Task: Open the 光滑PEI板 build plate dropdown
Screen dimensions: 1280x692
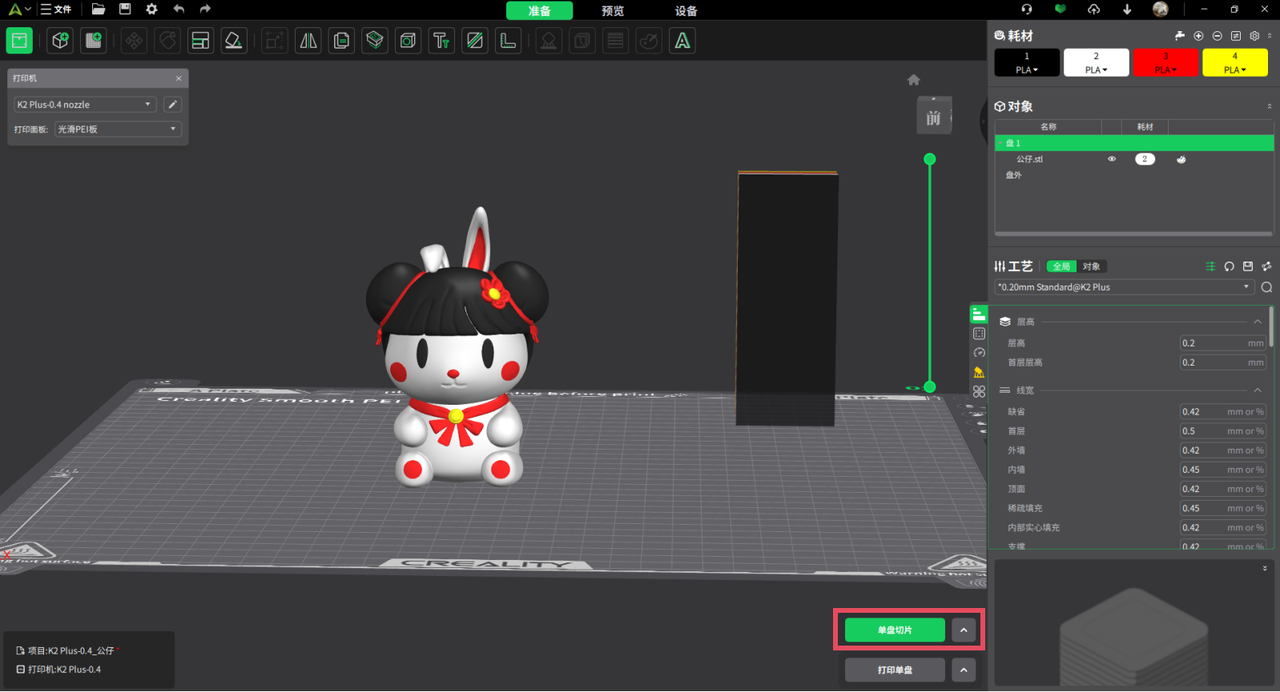Action: click(x=117, y=129)
